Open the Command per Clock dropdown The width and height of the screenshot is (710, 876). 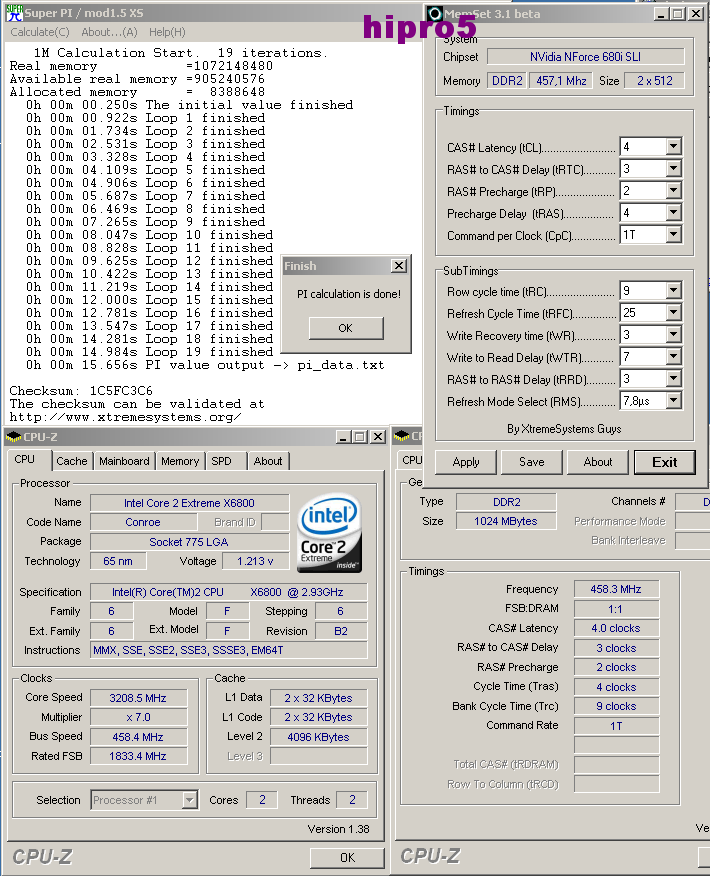click(x=674, y=235)
